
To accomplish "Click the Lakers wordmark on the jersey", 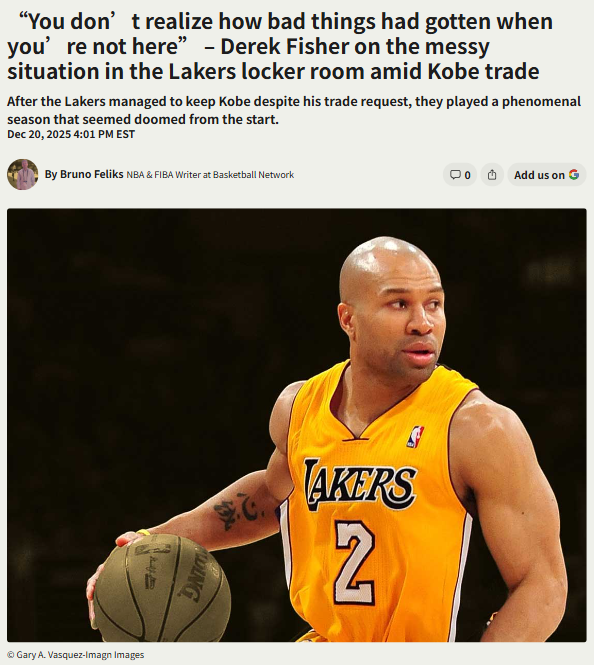I will click(360, 484).
